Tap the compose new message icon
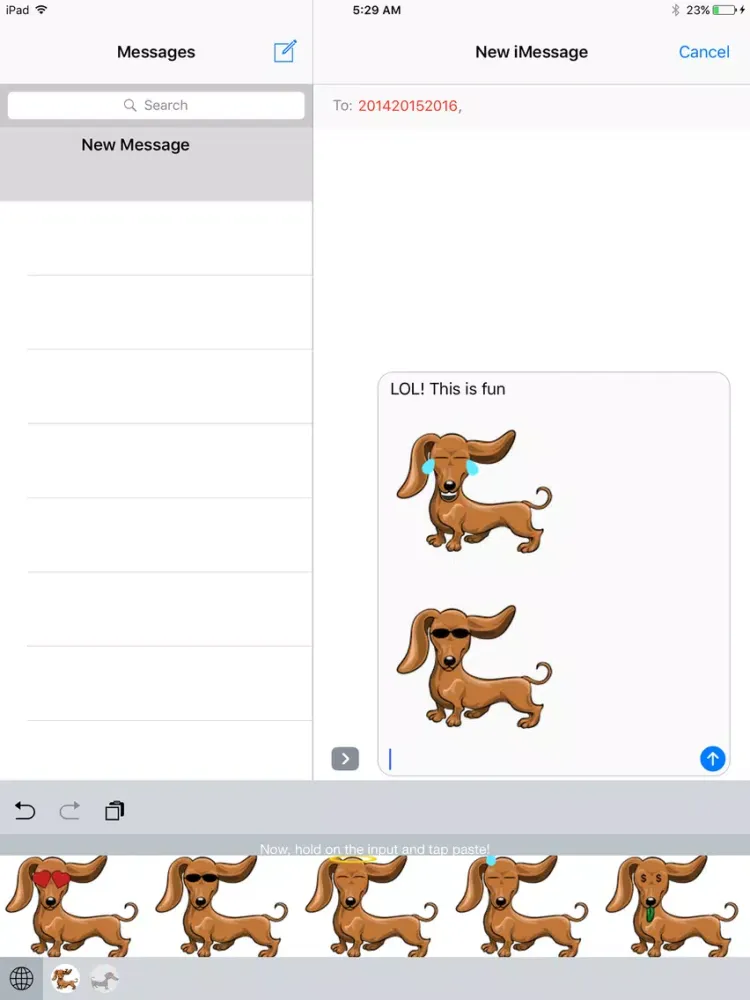Screen dimensions: 750x1000 coord(284,51)
